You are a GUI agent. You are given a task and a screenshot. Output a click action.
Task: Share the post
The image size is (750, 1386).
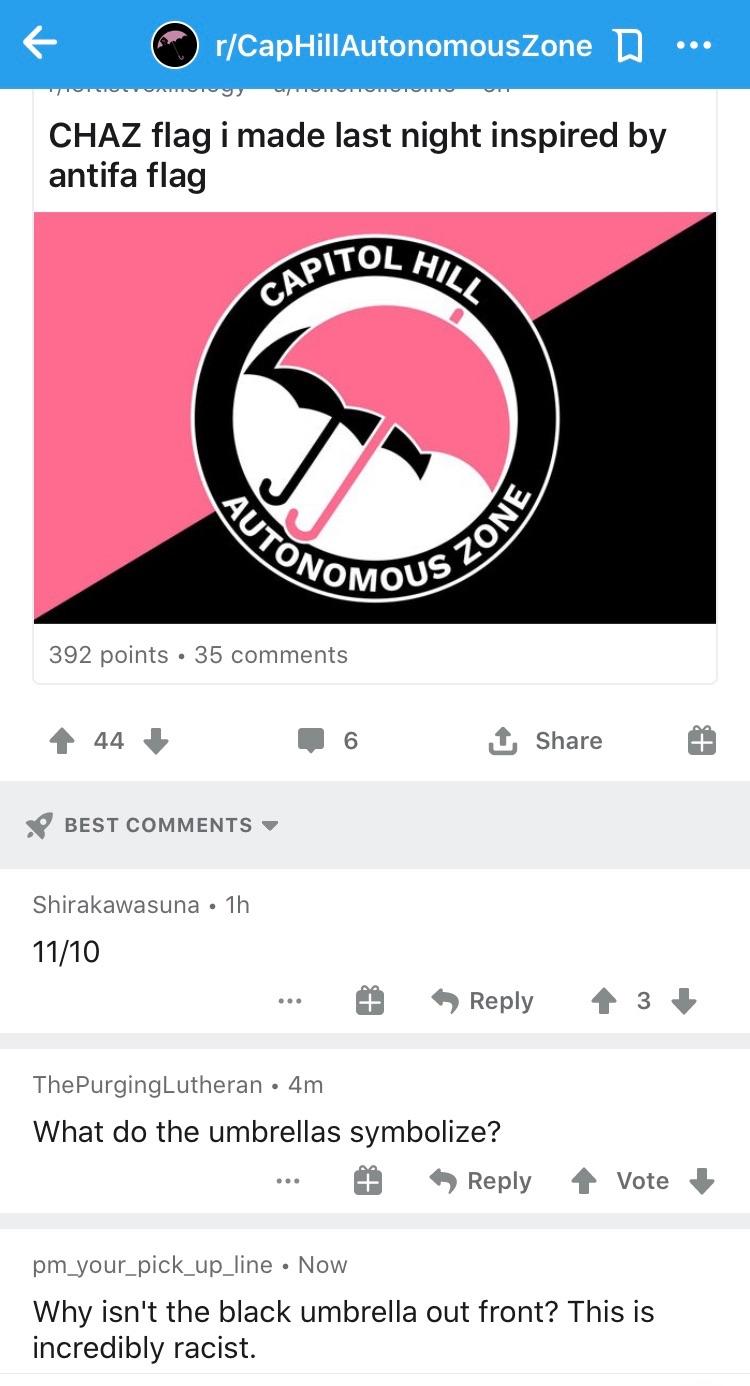[545, 741]
